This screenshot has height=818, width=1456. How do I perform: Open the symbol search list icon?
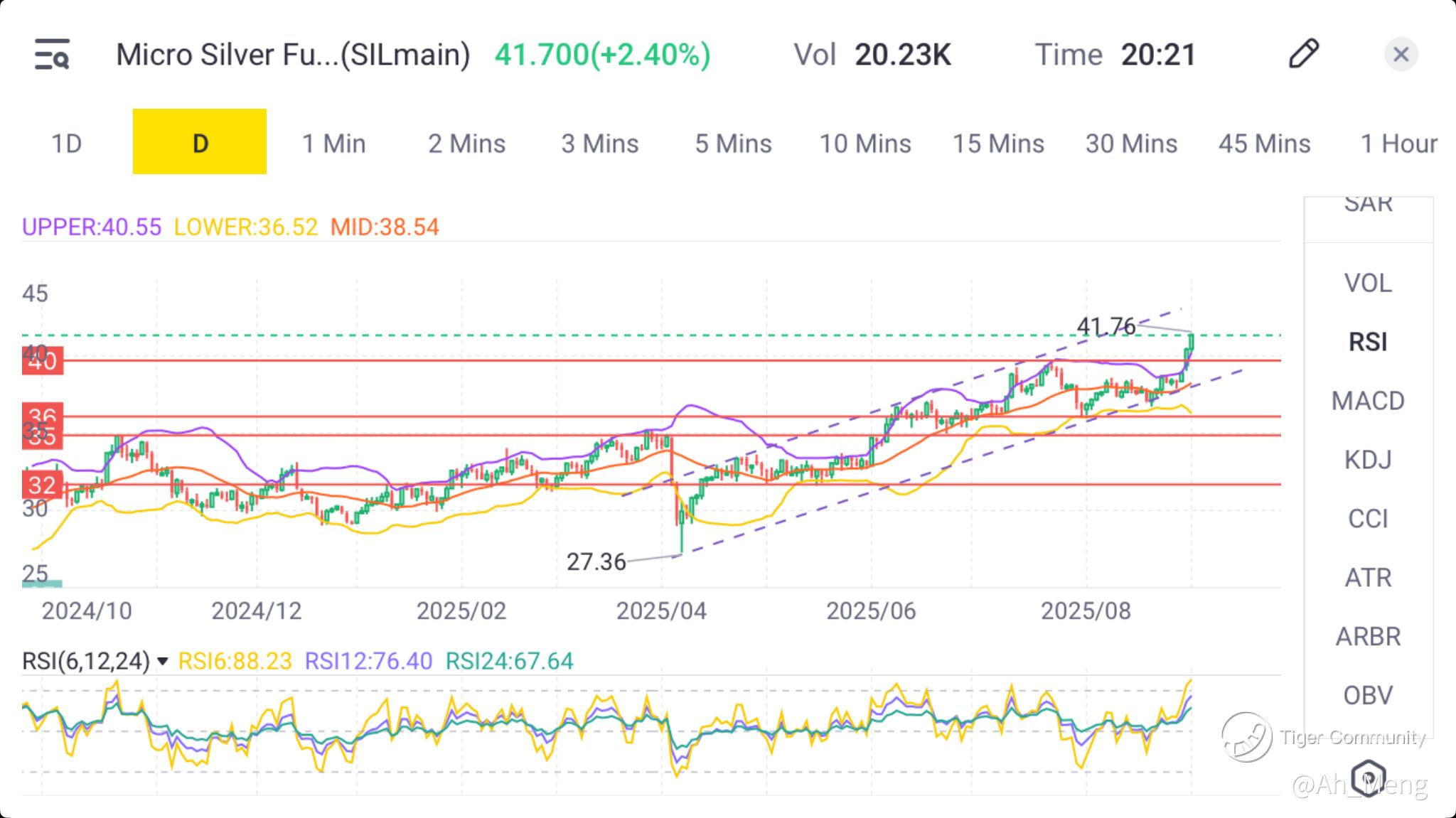52,55
